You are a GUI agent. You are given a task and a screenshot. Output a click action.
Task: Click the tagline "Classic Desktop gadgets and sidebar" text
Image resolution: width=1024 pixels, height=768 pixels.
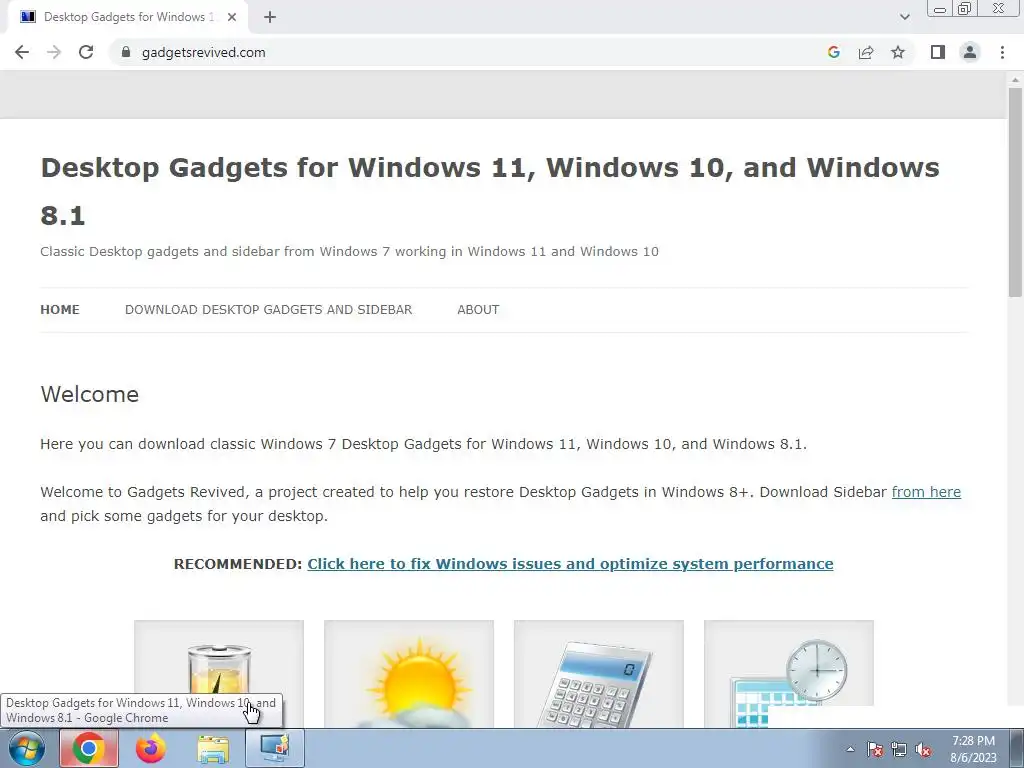[x=349, y=251]
